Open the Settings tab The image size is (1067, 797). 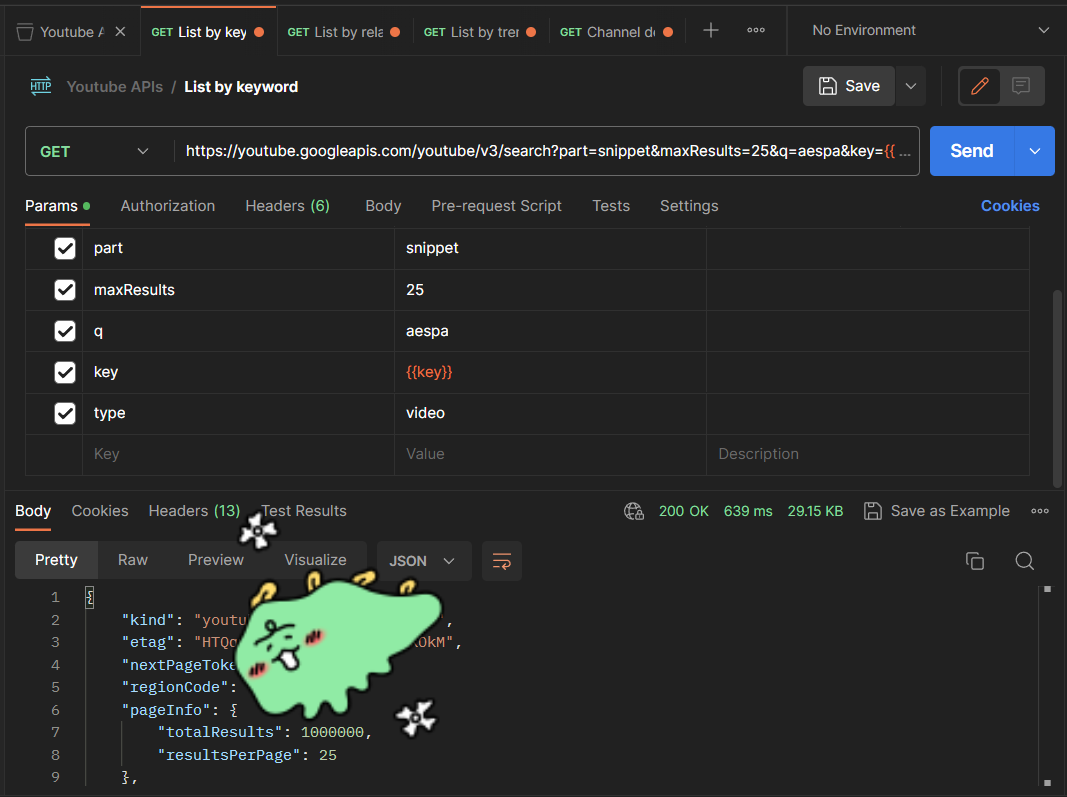point(689,206)
